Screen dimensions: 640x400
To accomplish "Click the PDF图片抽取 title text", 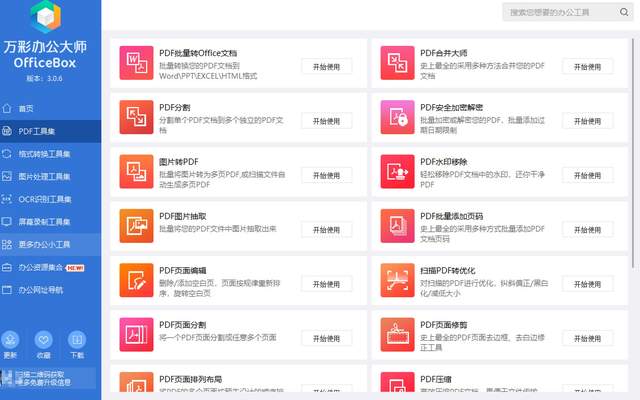I will (182, 216).
